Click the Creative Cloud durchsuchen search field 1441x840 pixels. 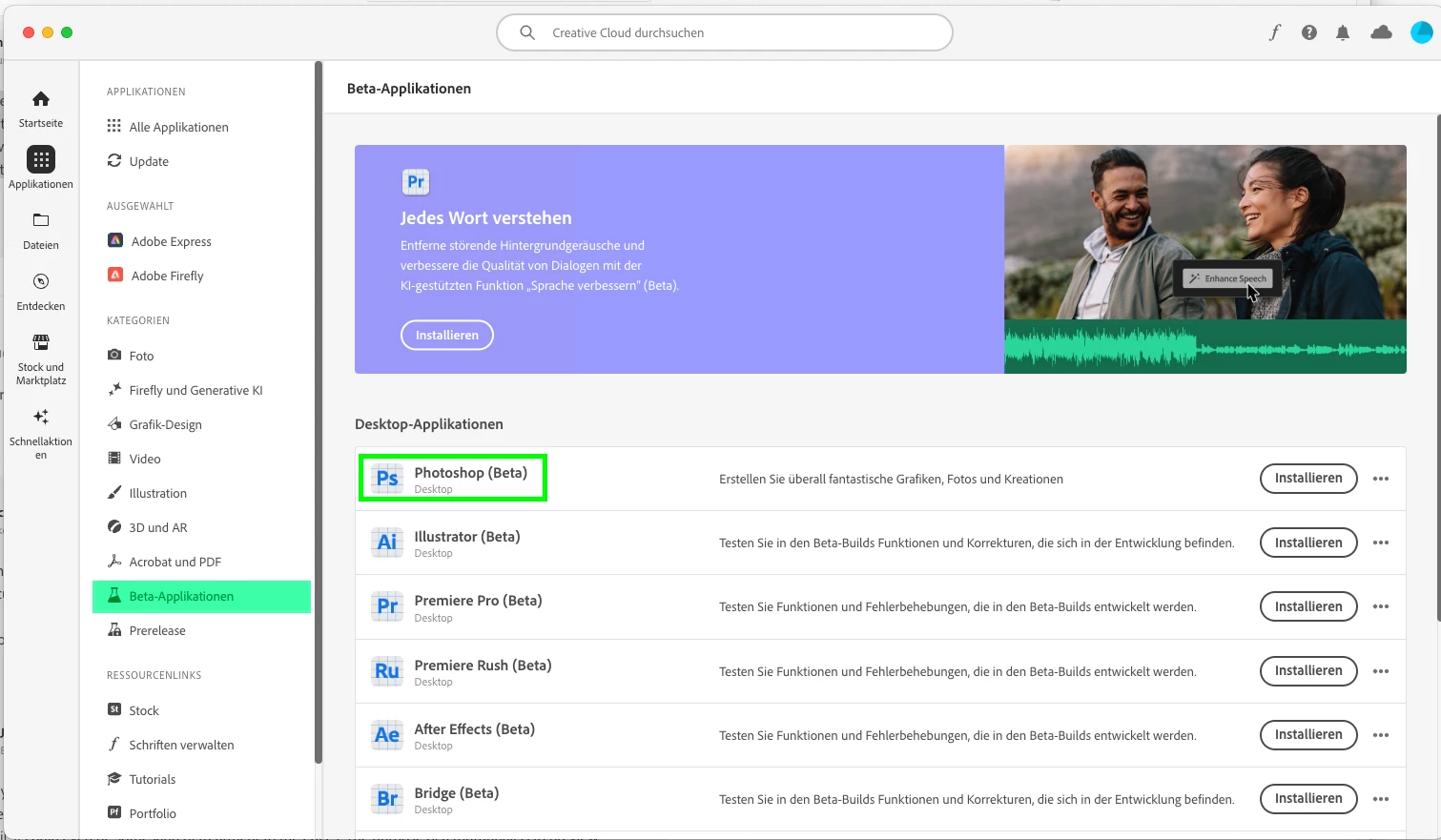tap(725, 32)
